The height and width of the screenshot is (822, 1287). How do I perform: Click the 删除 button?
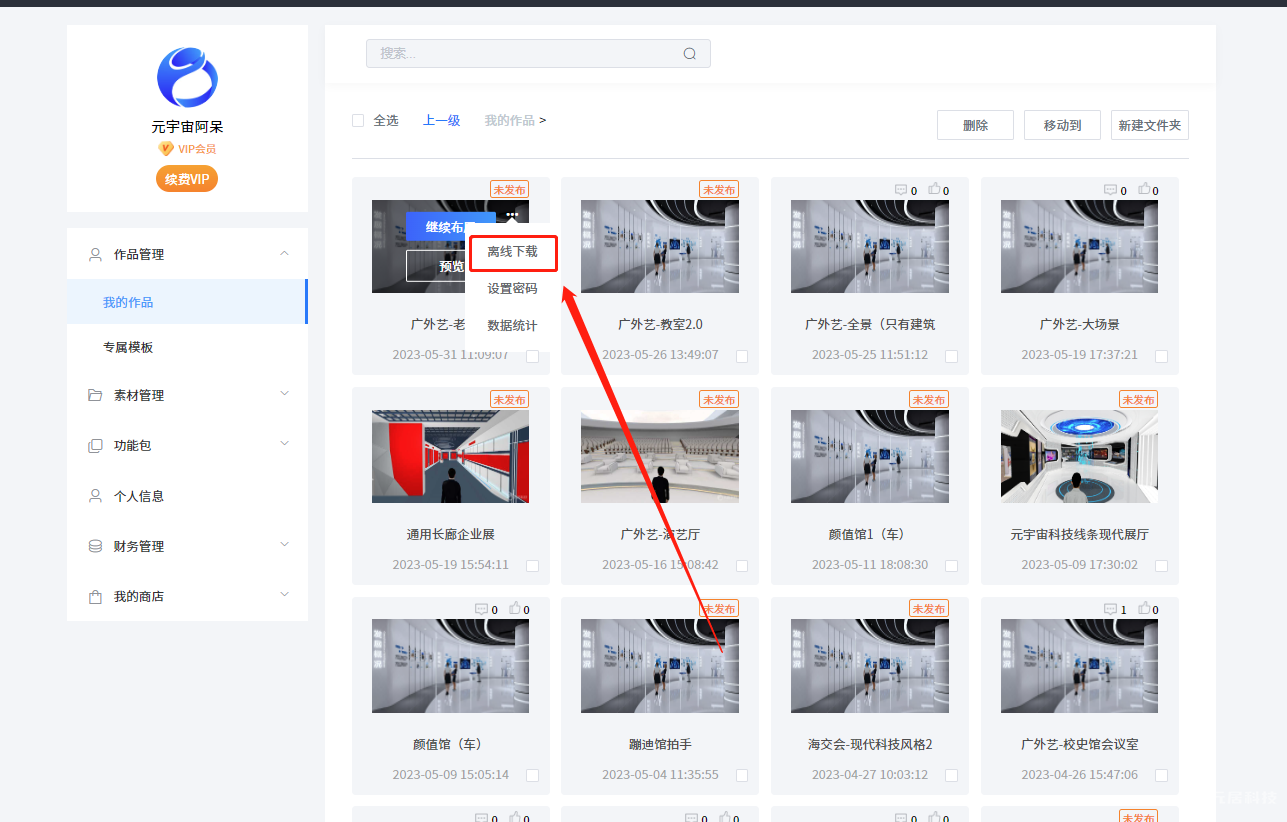tap(975, 125)
